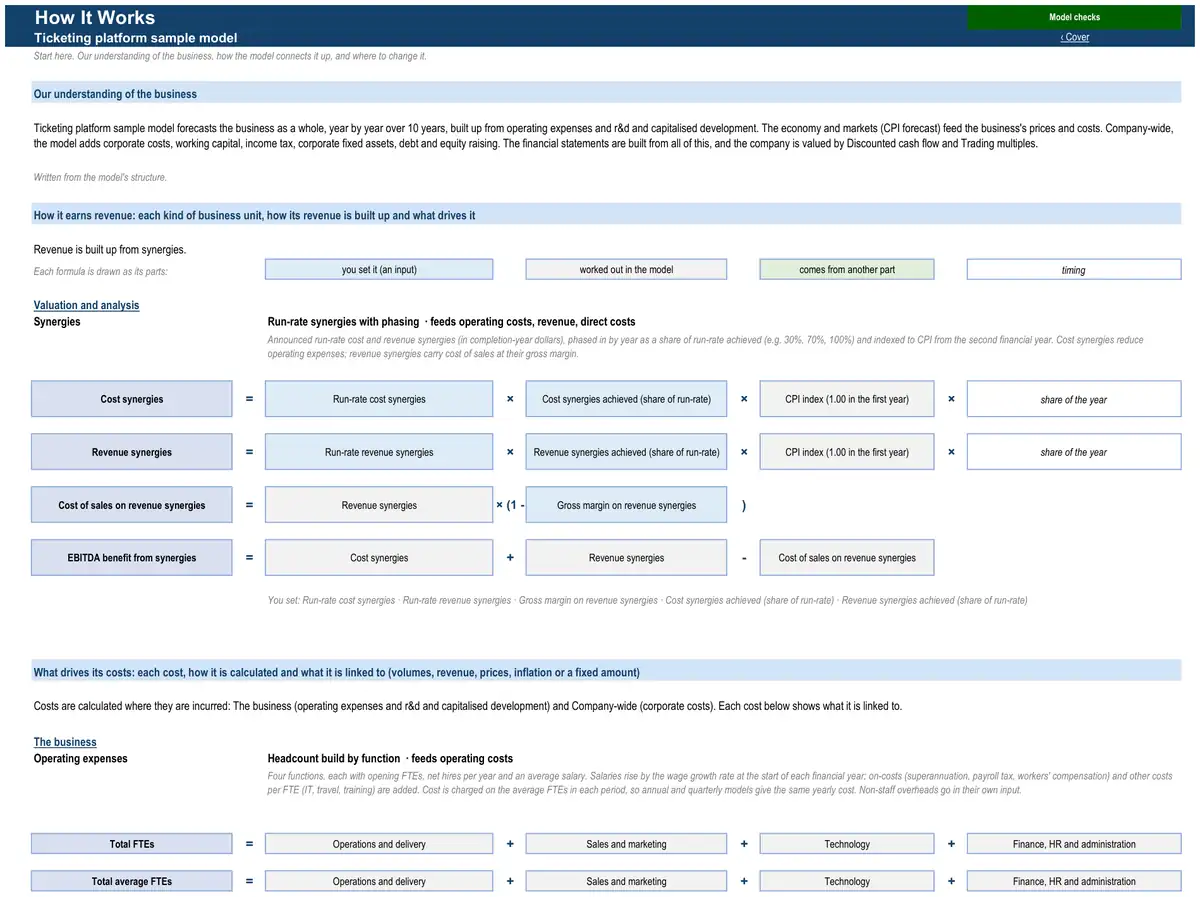Open The business link
Viewport: 1200px width, 897px height.
[x=65, y=742]
